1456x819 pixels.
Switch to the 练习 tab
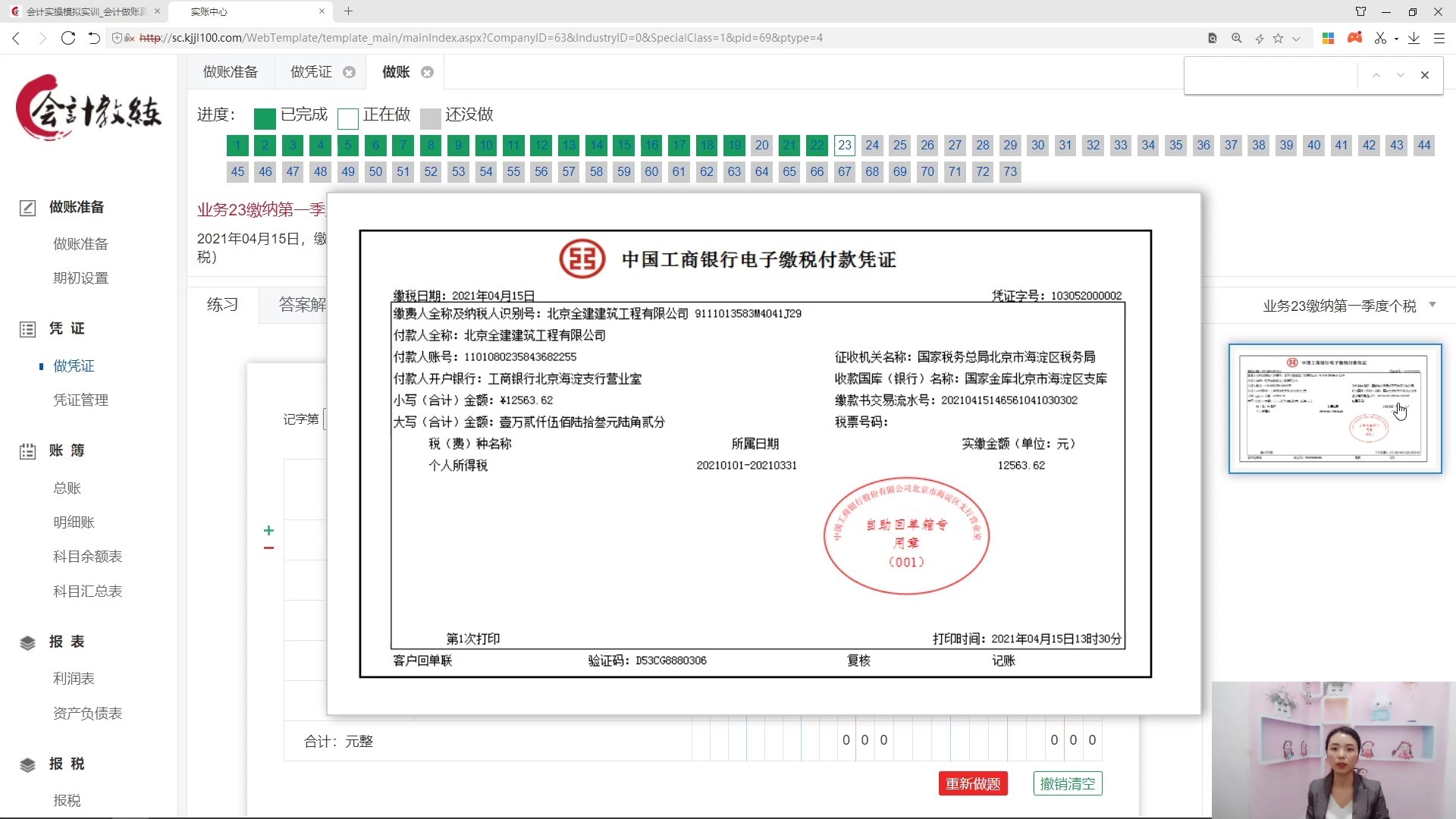click(x=222, y=305)
